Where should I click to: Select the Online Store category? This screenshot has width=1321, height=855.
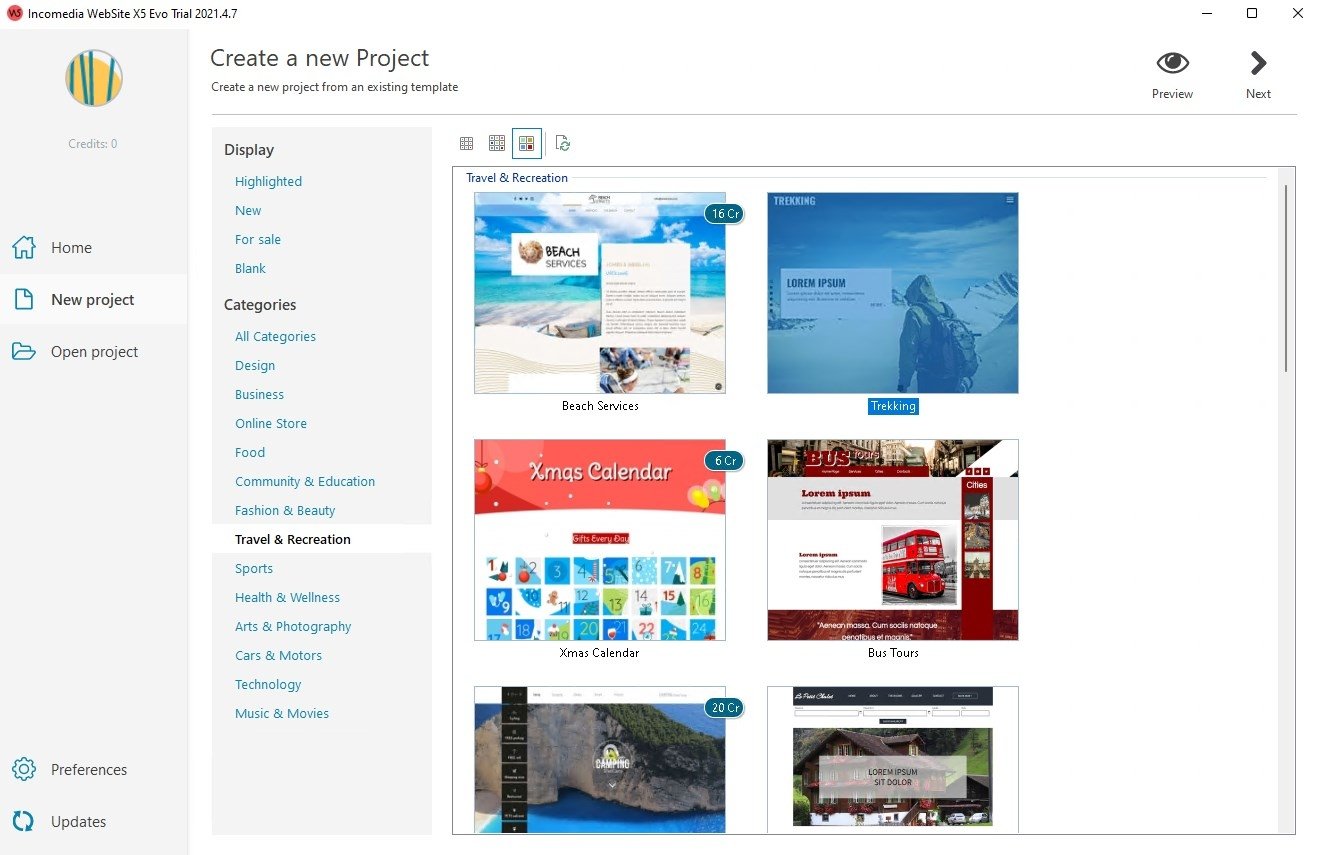271,423
